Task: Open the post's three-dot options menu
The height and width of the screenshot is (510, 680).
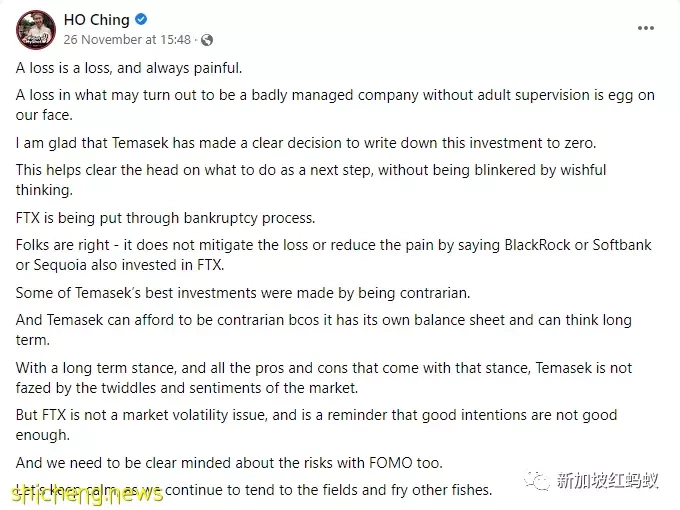Action: pos(645,28)
